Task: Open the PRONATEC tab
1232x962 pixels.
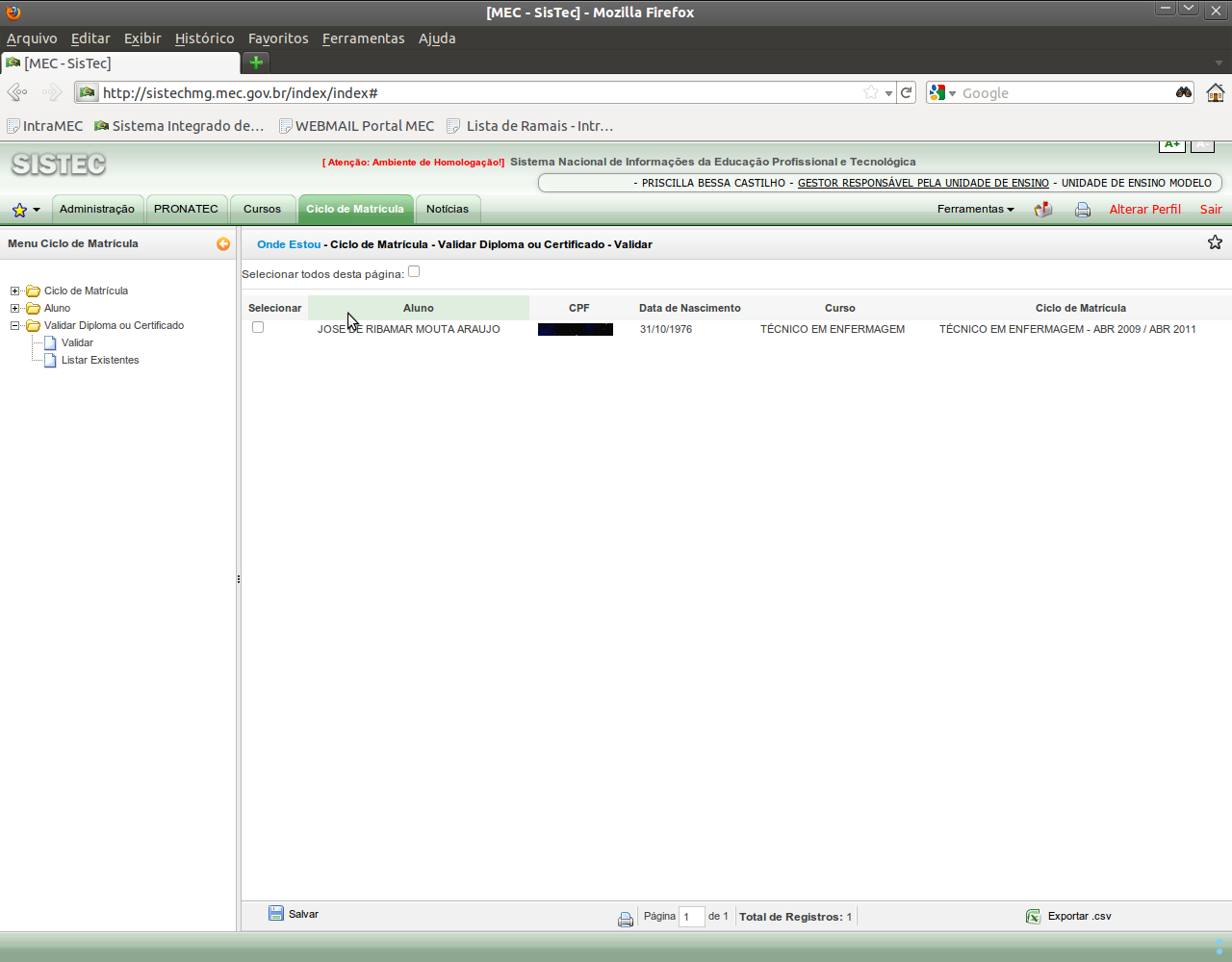Action: pos(187,209)
